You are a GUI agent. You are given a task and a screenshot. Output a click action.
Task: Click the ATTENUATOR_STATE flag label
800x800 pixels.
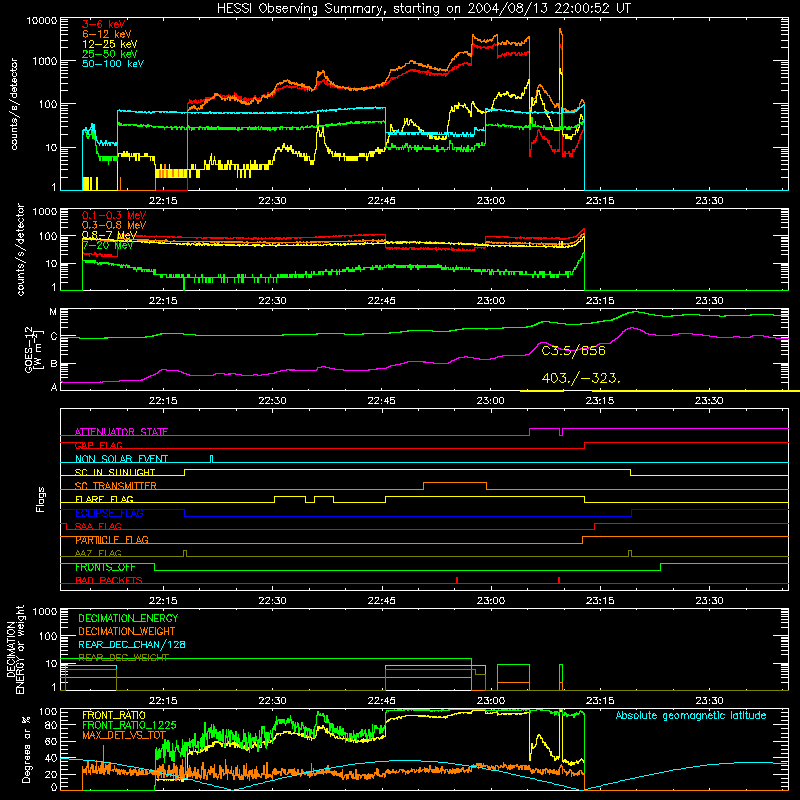point(121,432)
